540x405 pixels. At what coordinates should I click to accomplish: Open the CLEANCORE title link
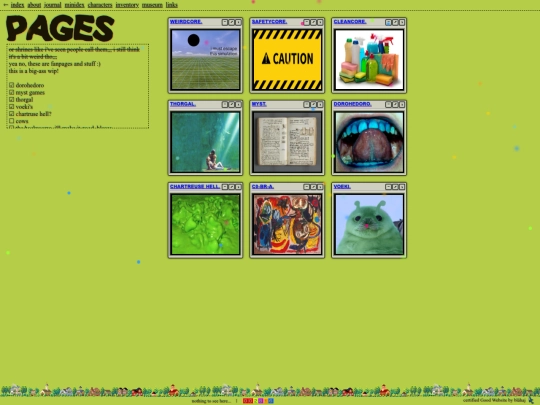point(350,22)
